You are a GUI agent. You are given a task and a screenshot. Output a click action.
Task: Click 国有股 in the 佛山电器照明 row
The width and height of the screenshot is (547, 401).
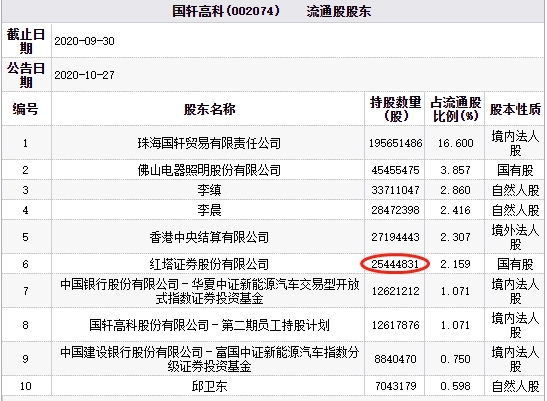click(515, 170)
